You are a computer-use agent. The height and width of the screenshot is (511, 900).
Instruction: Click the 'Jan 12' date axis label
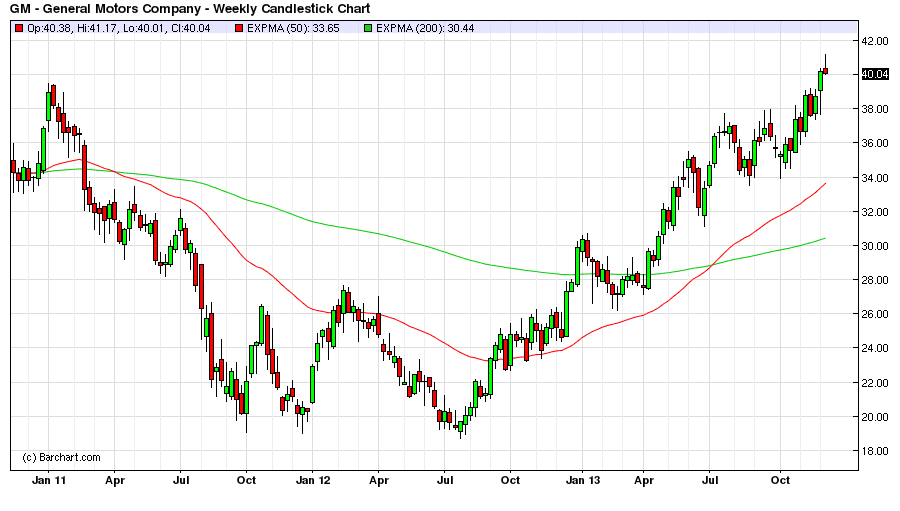pyautogui.click(x=313, y=480)
